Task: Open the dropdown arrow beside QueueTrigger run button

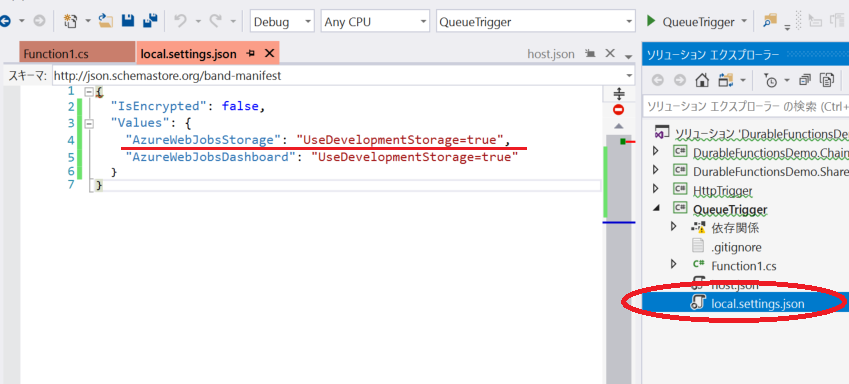Action: pyautogui.click(x=743, y=22)
